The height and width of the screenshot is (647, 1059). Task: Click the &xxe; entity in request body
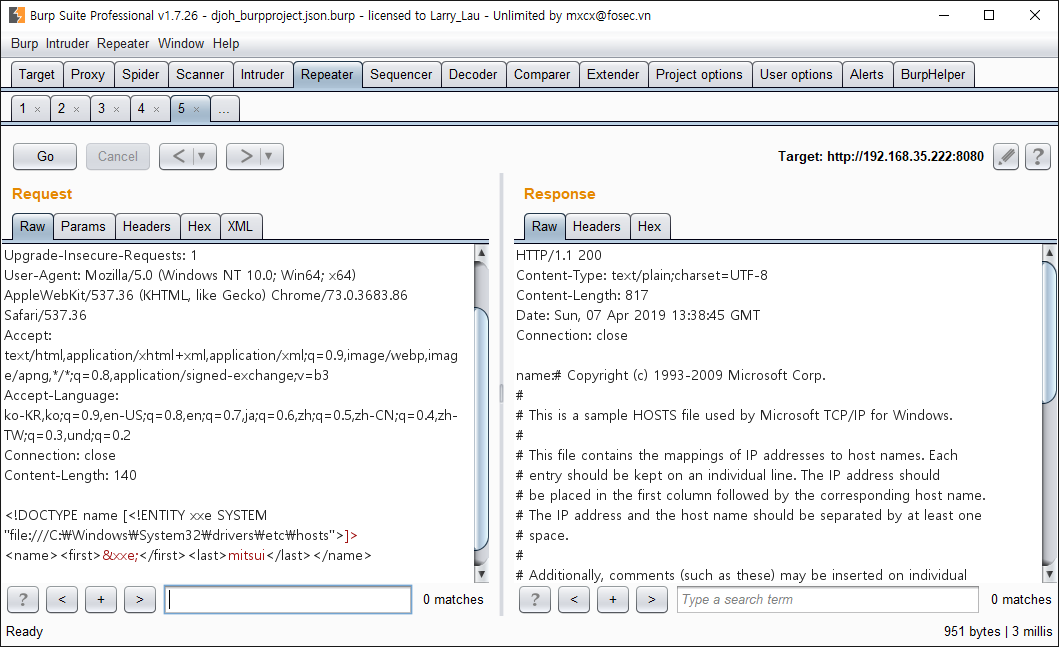click(x=120, y=555)
